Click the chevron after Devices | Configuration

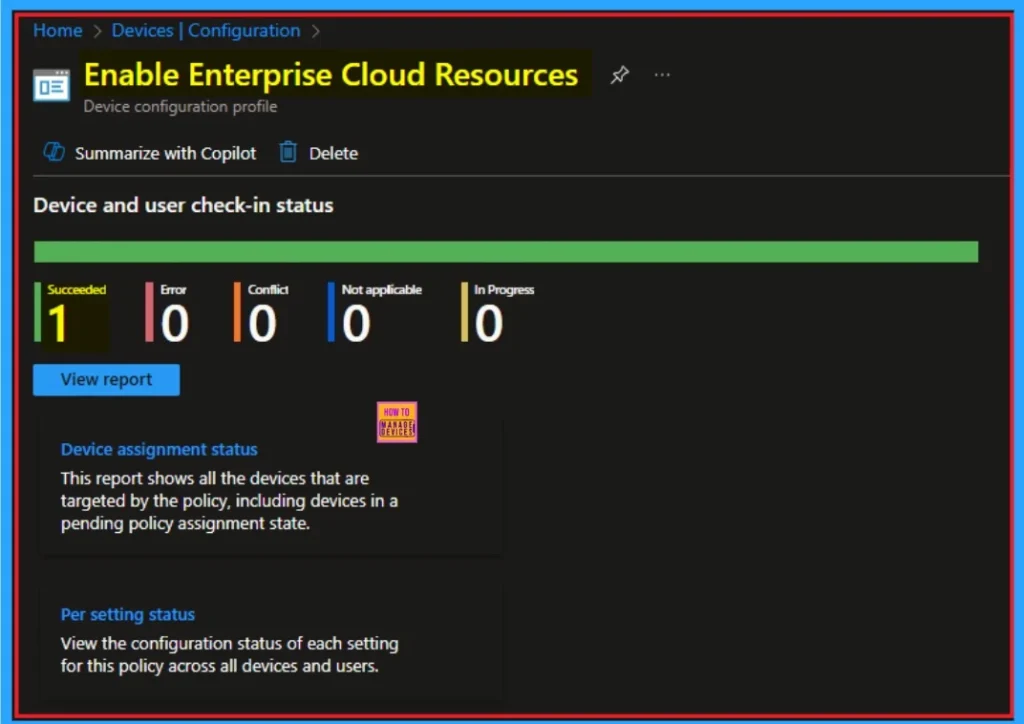coord(315,30)
